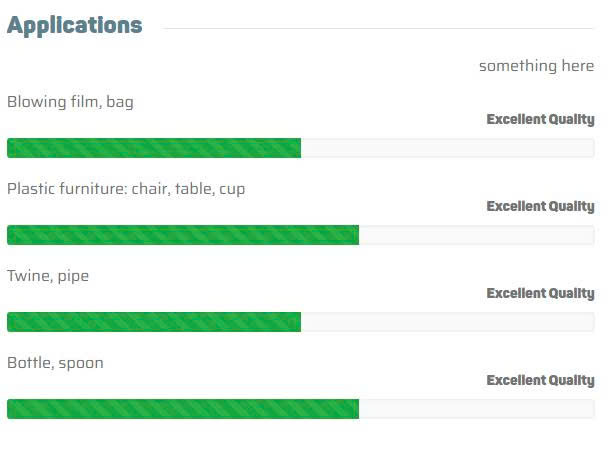Screen dimensions: 608x465
Task: Click the word 'cup' in furniture label
Action: (x=232, y=189)
